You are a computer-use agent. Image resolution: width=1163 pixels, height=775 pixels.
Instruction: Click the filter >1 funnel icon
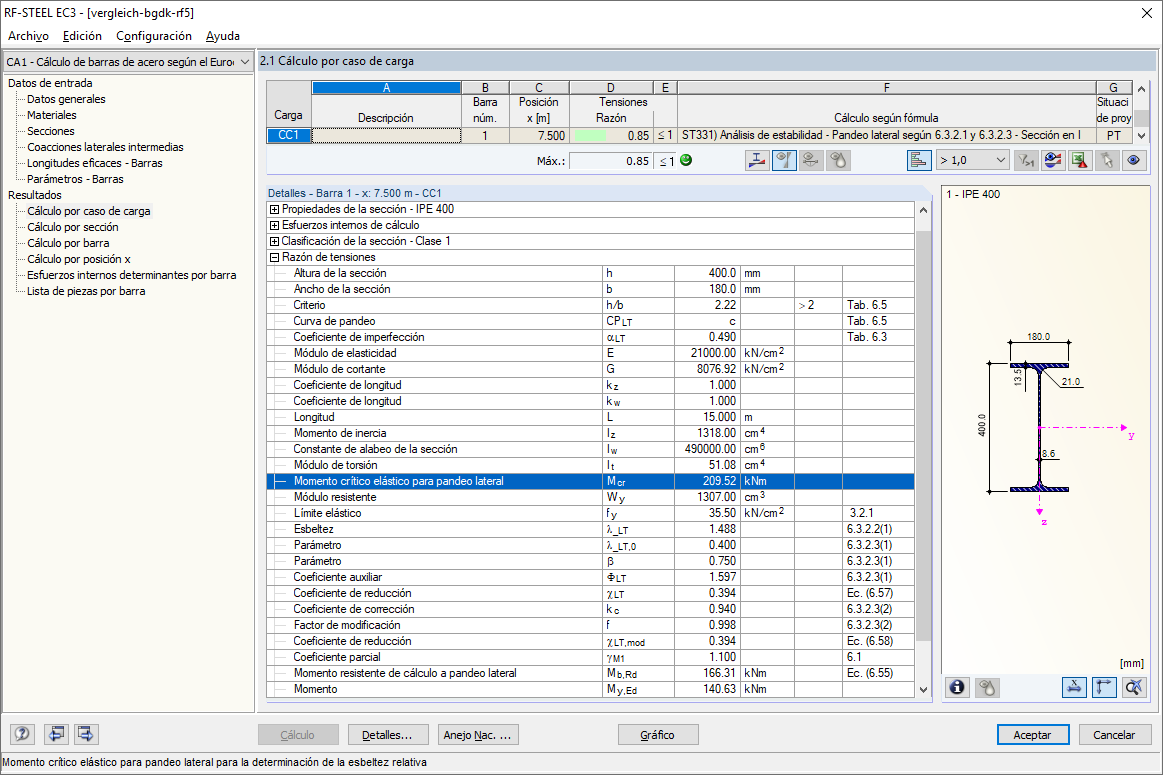(1026, 160)
